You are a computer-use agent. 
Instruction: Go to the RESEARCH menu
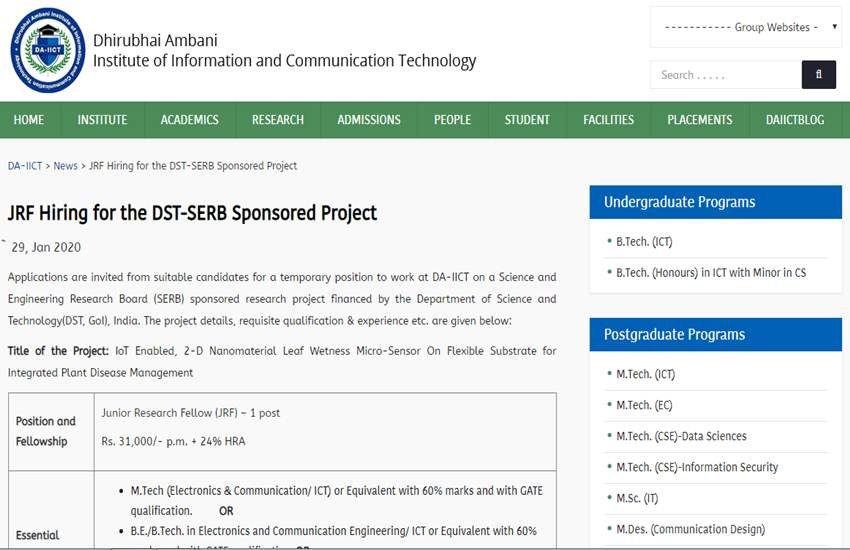coord(278,120)
